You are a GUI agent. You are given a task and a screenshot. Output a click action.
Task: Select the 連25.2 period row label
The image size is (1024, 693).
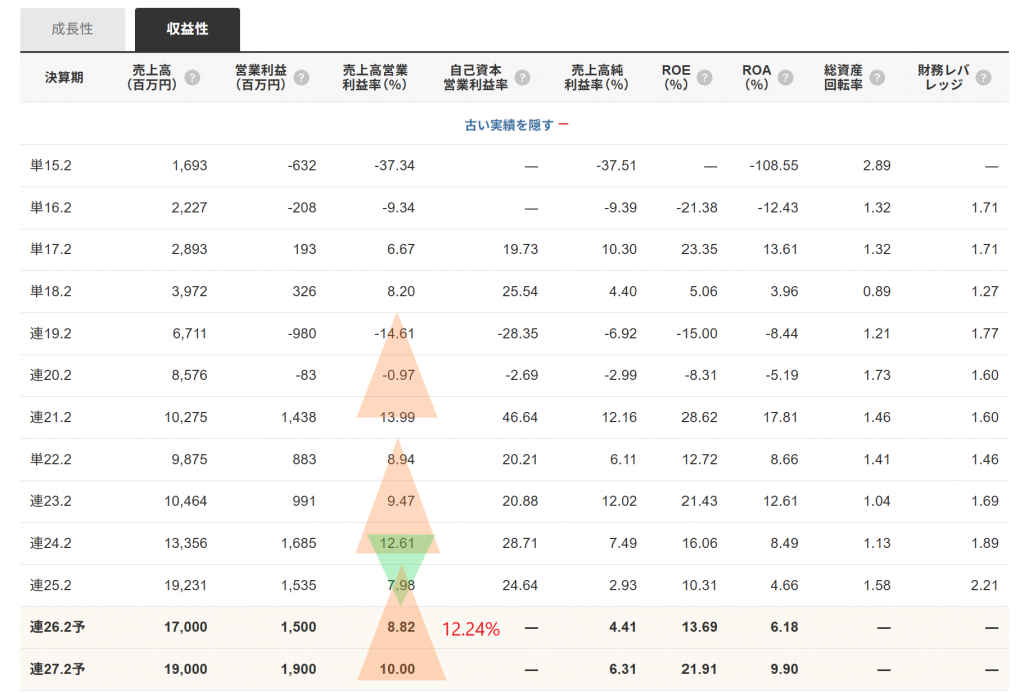click(x=50, y=586)
